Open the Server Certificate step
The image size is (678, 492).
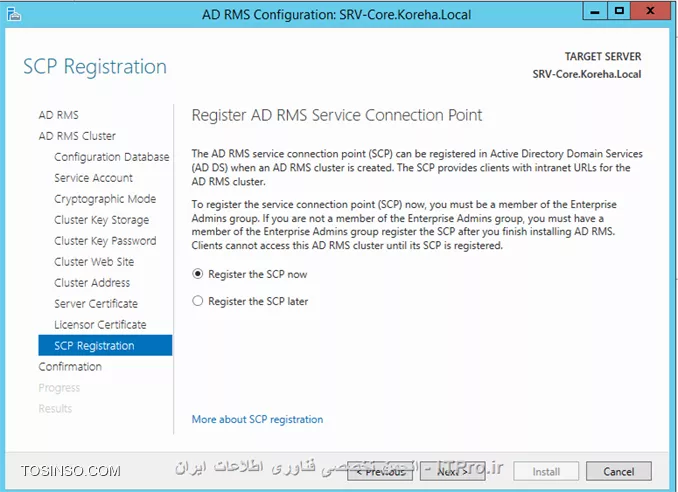pyautogui.click(x=96, y=304)
